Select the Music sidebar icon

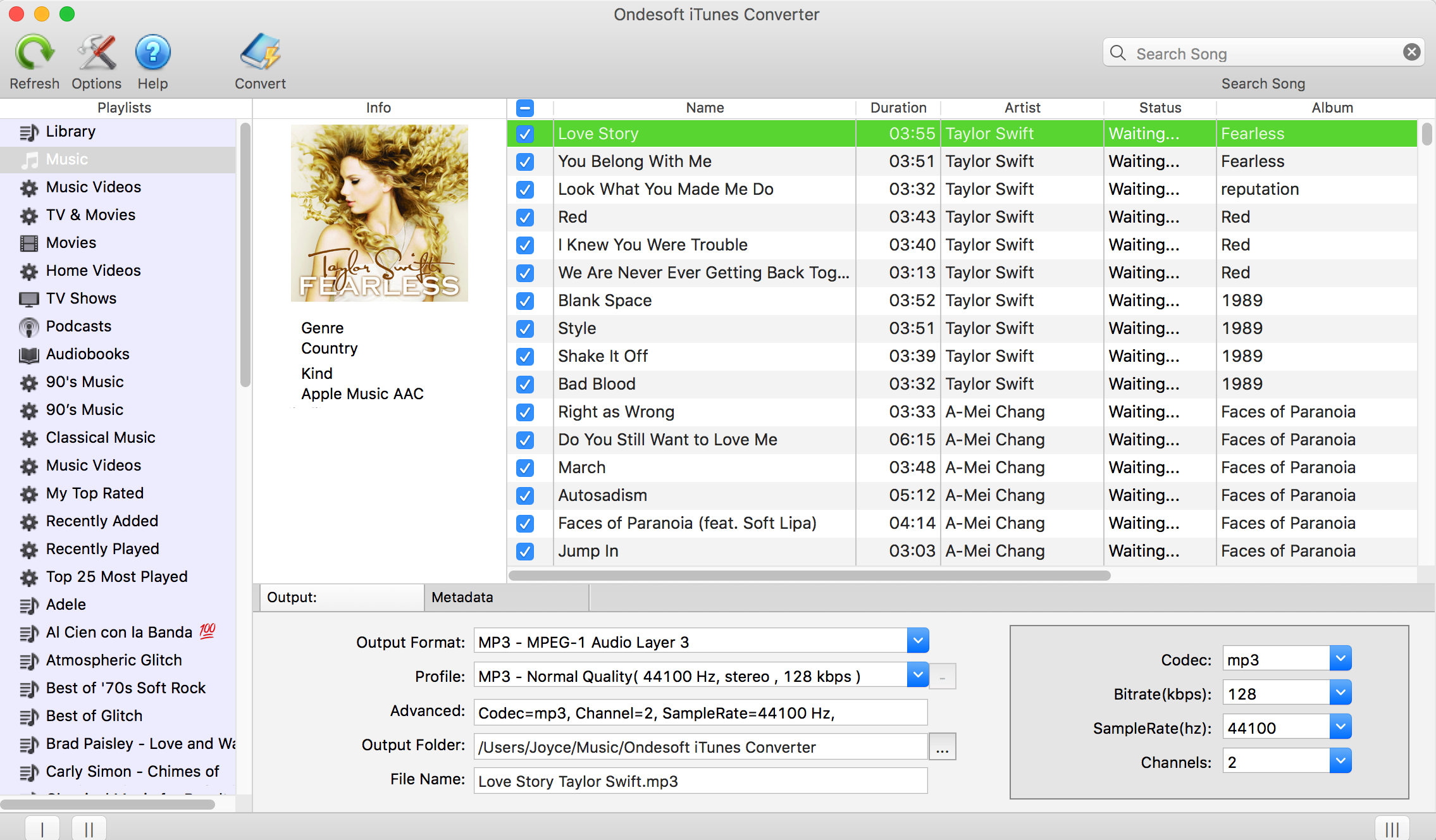pyautogui.click(x=28, y=159)
